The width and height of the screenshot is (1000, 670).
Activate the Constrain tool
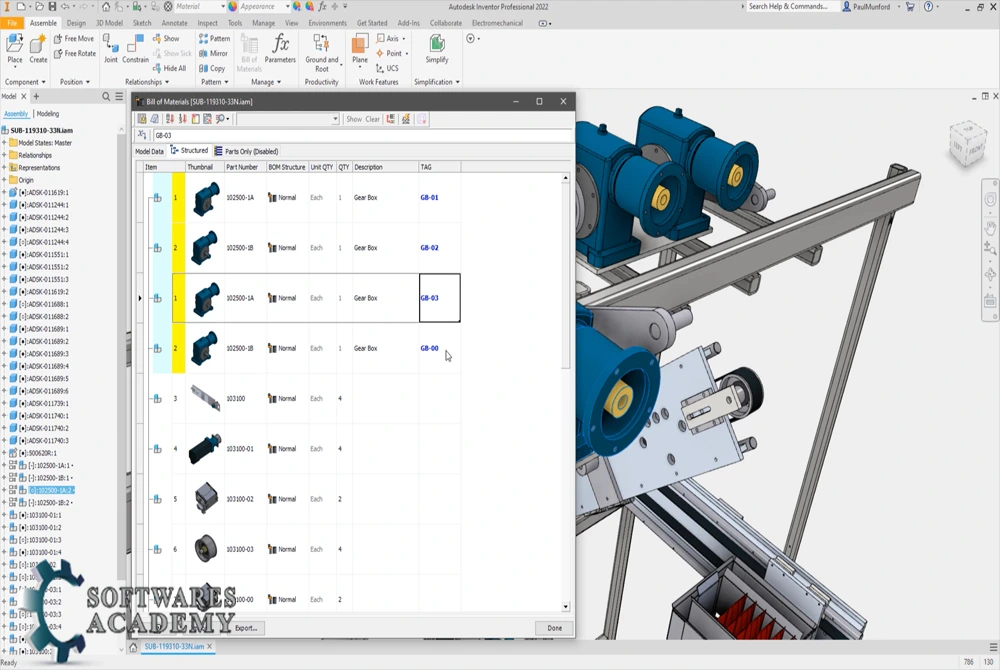(135, 50)
